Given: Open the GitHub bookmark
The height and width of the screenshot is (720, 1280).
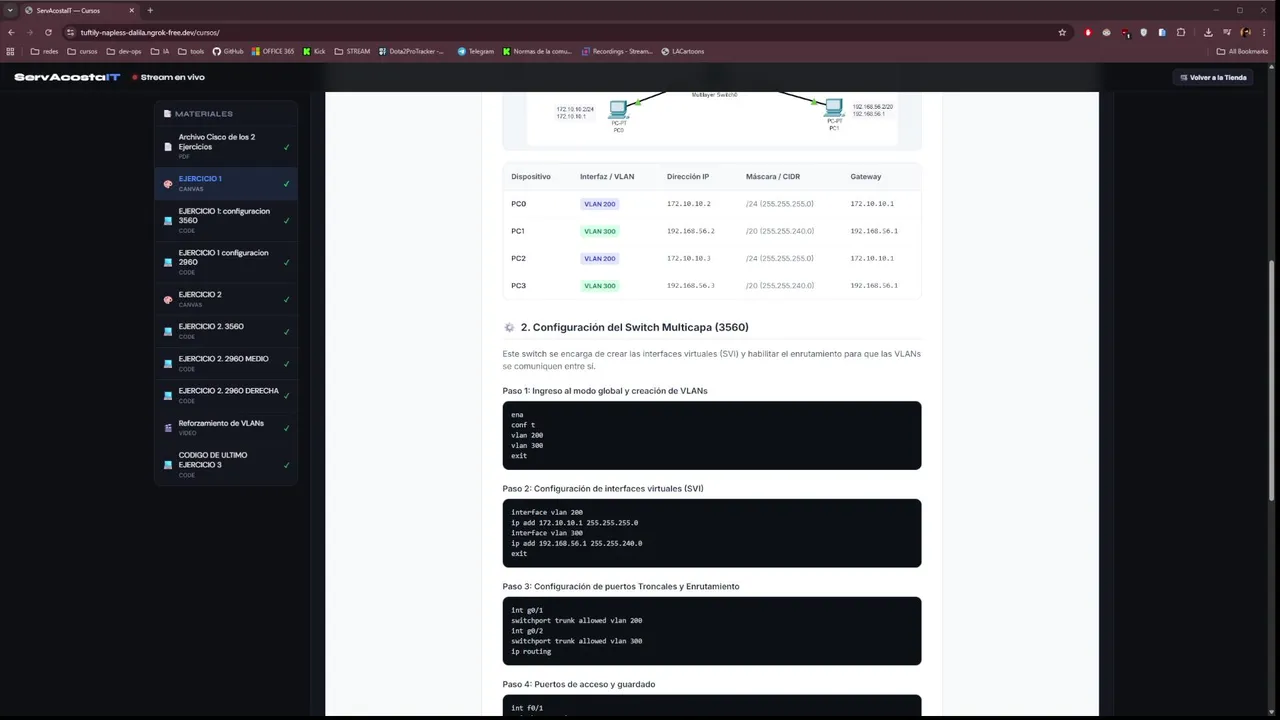Looking at the screenshot, I should coord(228,51).
